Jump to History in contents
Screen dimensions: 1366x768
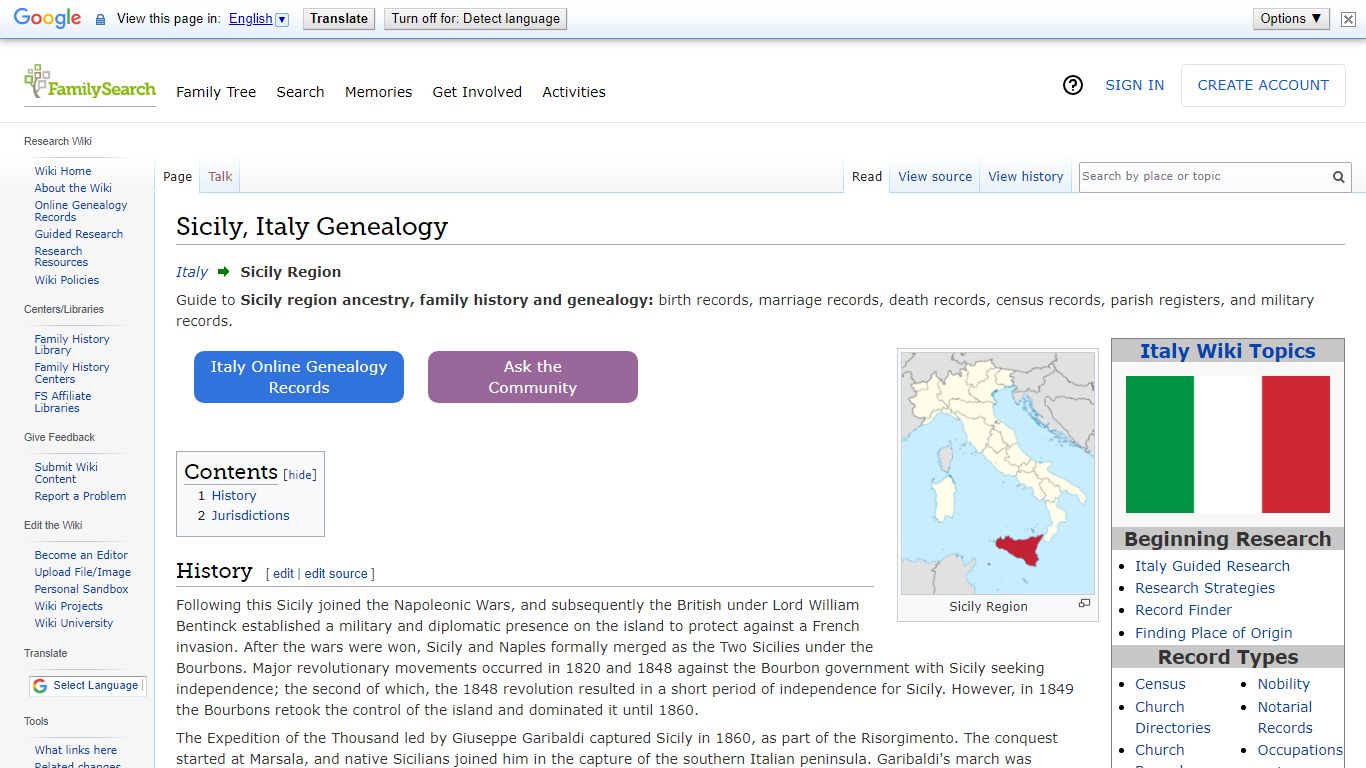click(234, 496)
